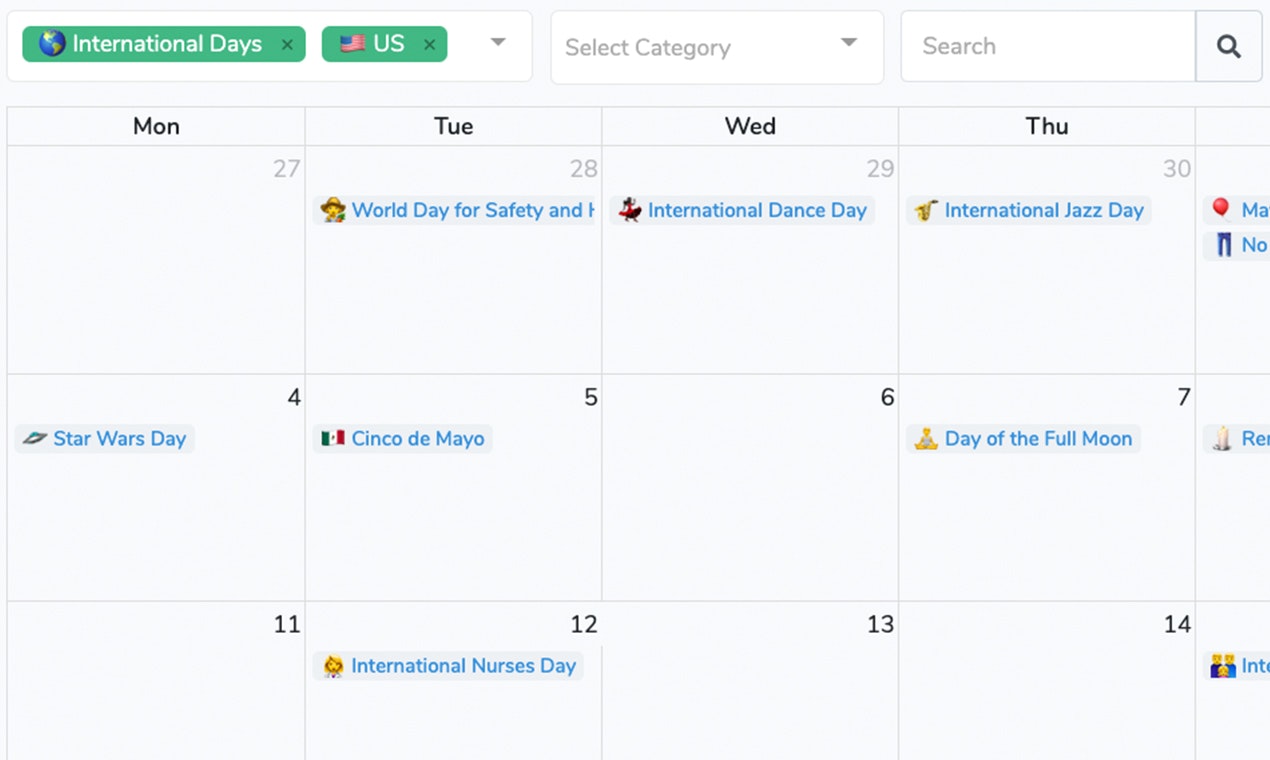1270x760 pixels.
Task: Open the International Nurses Day event
Action: tap(463, 665)
